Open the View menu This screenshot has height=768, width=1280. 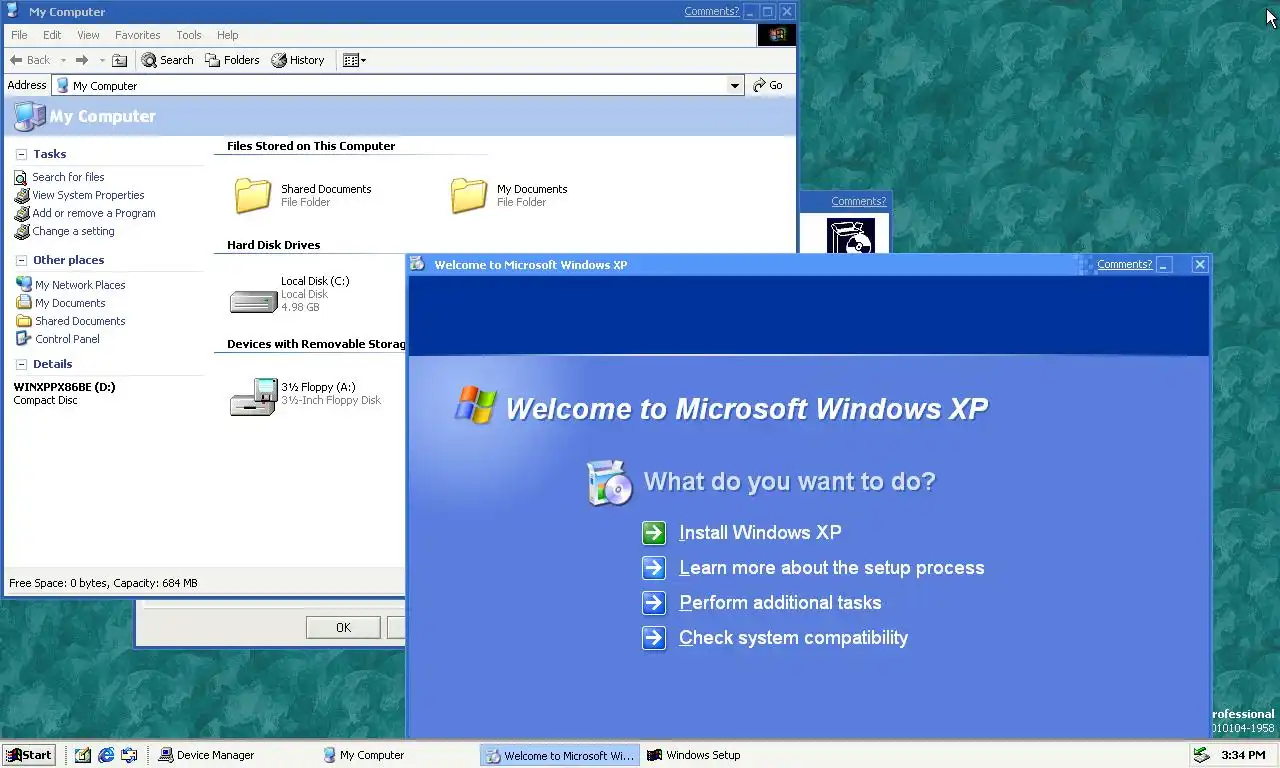click(88, 35)
